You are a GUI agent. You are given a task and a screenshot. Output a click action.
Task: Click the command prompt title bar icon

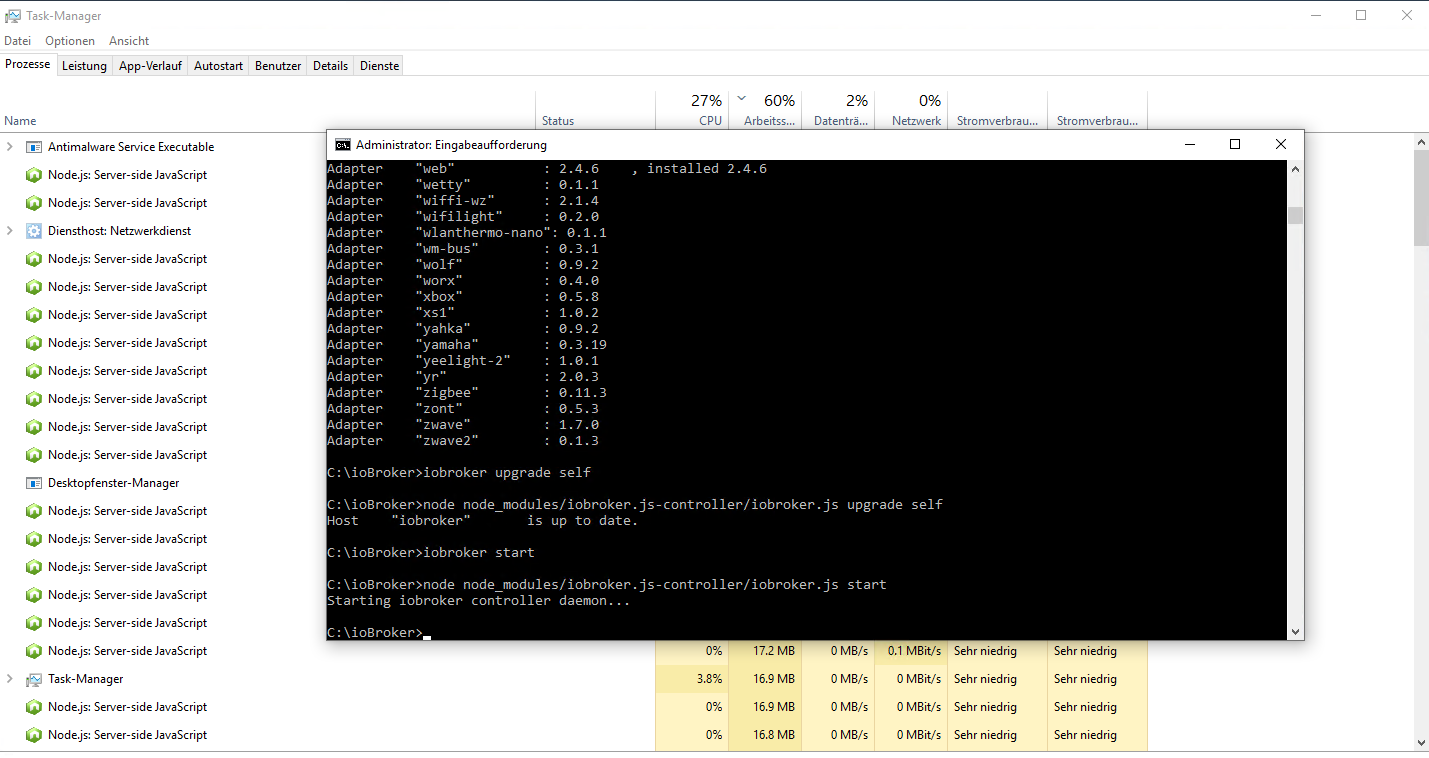tap(342, 145)
